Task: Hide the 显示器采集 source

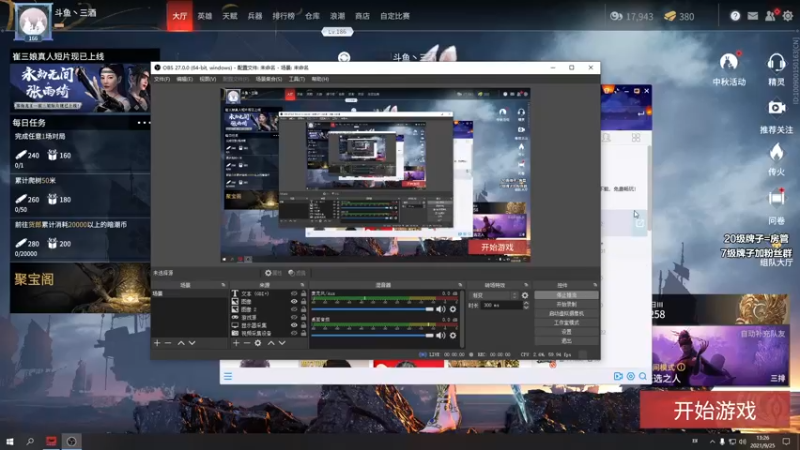Action: click(x=294, y=325)
